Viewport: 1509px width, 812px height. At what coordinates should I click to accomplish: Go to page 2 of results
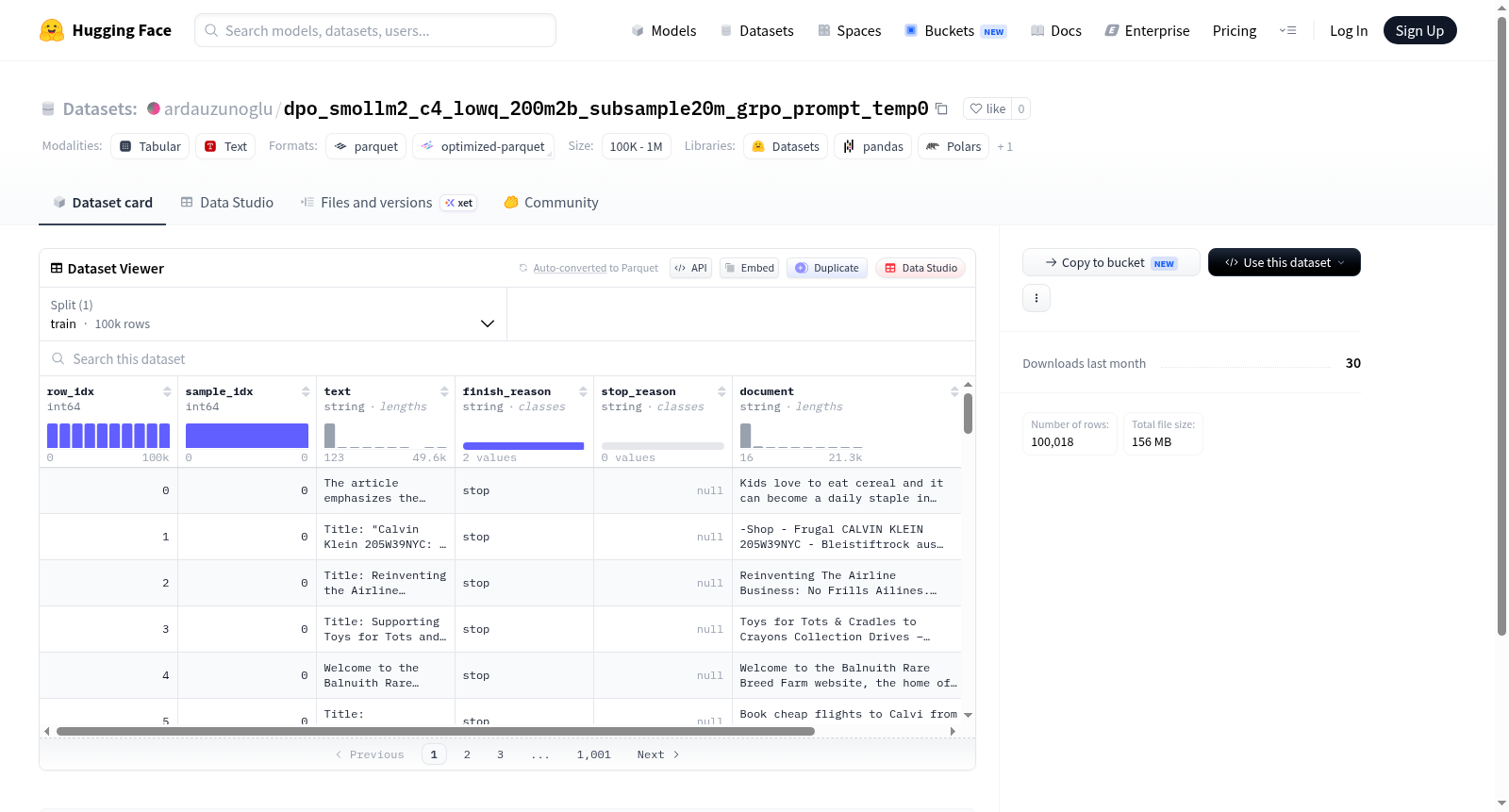click(x=467, y=754)
